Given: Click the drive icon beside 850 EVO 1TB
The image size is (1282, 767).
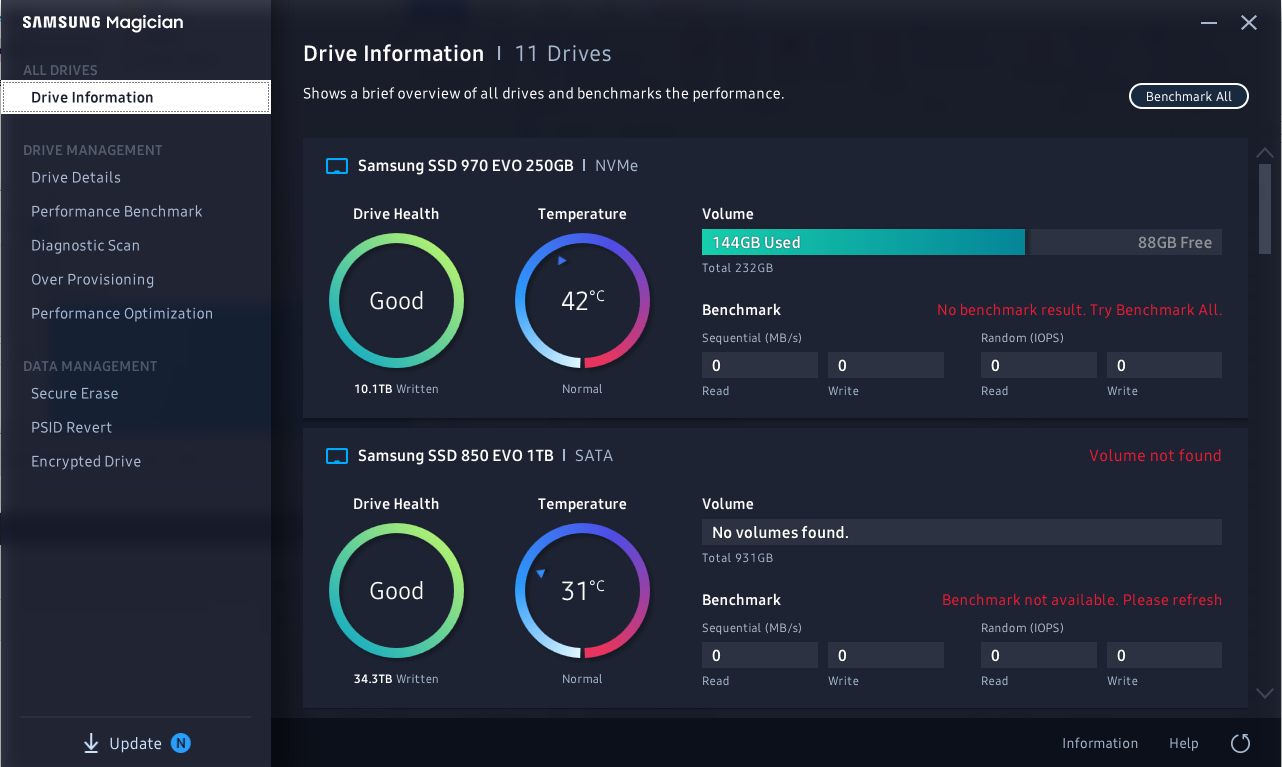Looking at the screenshot, I should click(x=337, y=456).
